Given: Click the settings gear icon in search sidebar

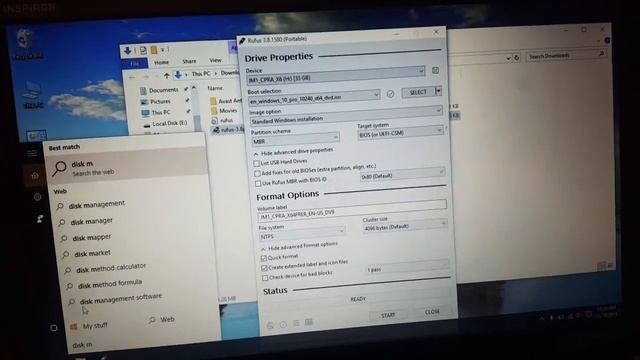Looking at the screenshot, I should click(x=38, y=198).
